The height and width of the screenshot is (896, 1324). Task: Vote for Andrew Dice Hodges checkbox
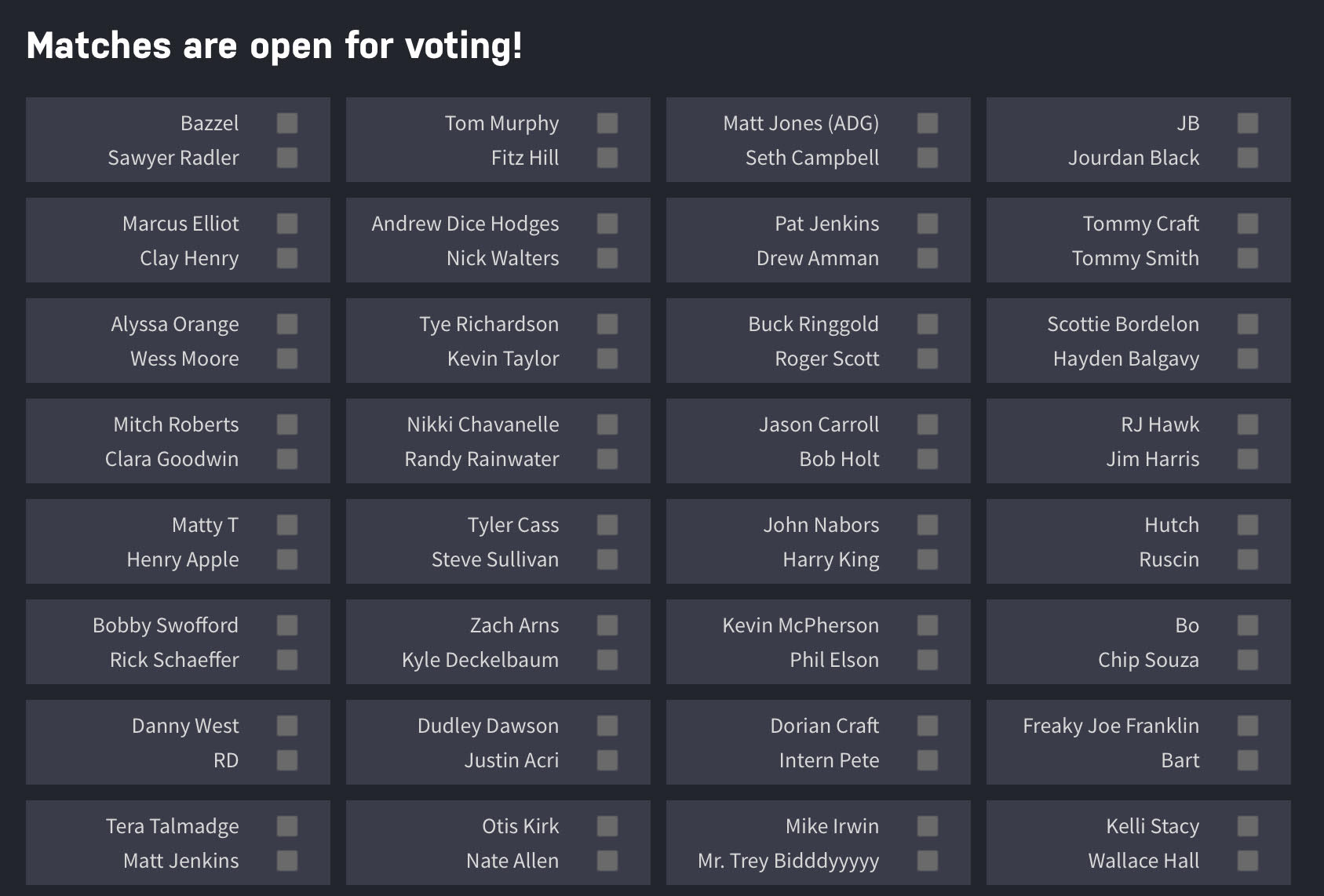pos(607,224)
